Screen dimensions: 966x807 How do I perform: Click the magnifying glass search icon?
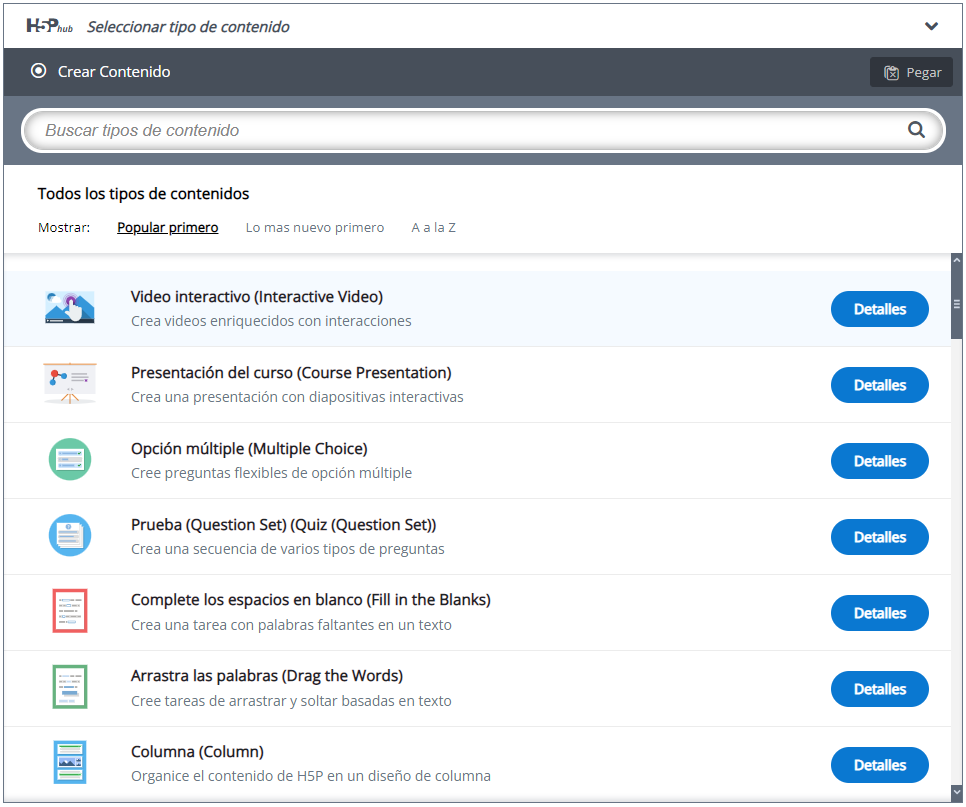point(916,130)
